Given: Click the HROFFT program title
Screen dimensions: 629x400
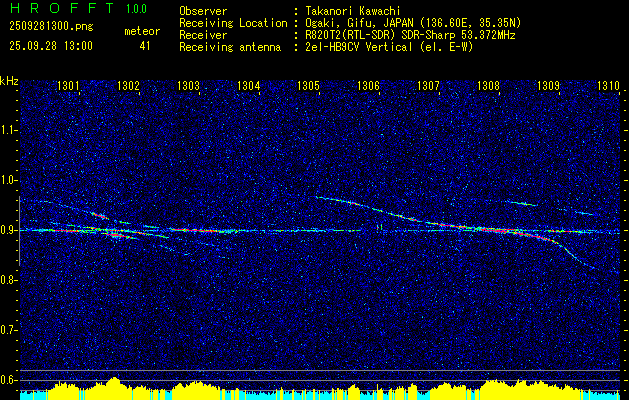Looking at the screenshot, I should [x=62, y=8].
